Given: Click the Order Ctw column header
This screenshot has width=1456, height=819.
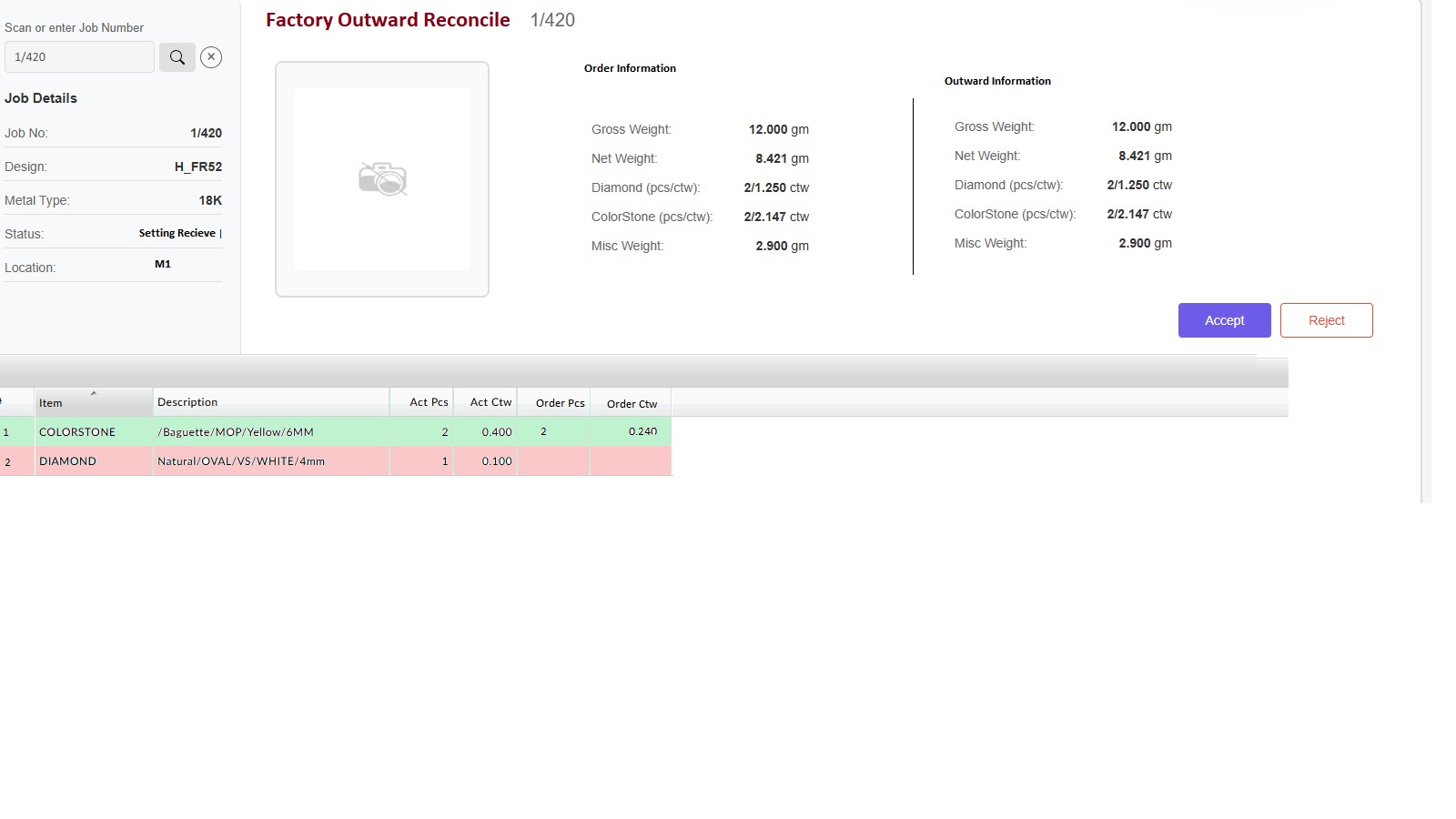Looking at the screenshot, I should [631, 403].
